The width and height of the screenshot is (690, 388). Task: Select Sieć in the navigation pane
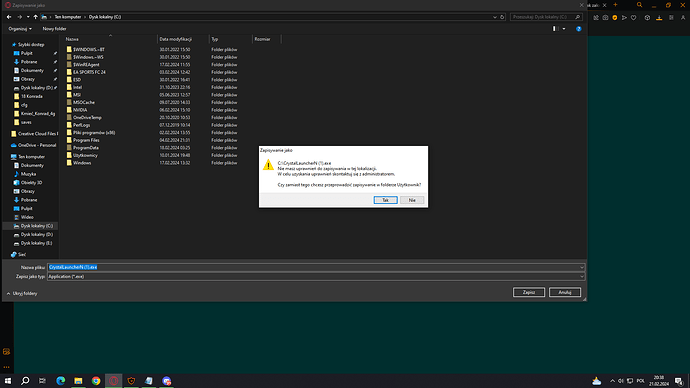click(x=22, y=255)
